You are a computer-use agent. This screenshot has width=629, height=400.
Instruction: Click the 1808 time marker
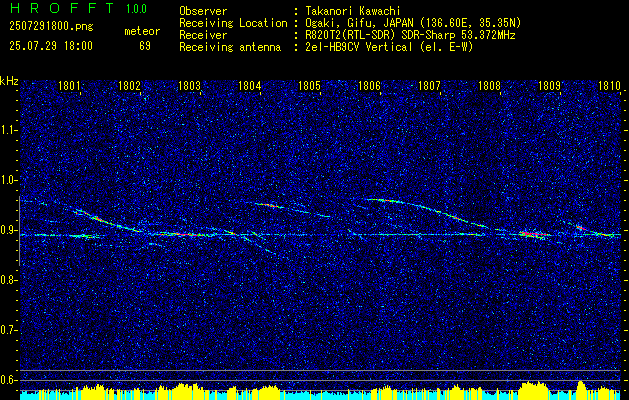[x=489, y=85]
